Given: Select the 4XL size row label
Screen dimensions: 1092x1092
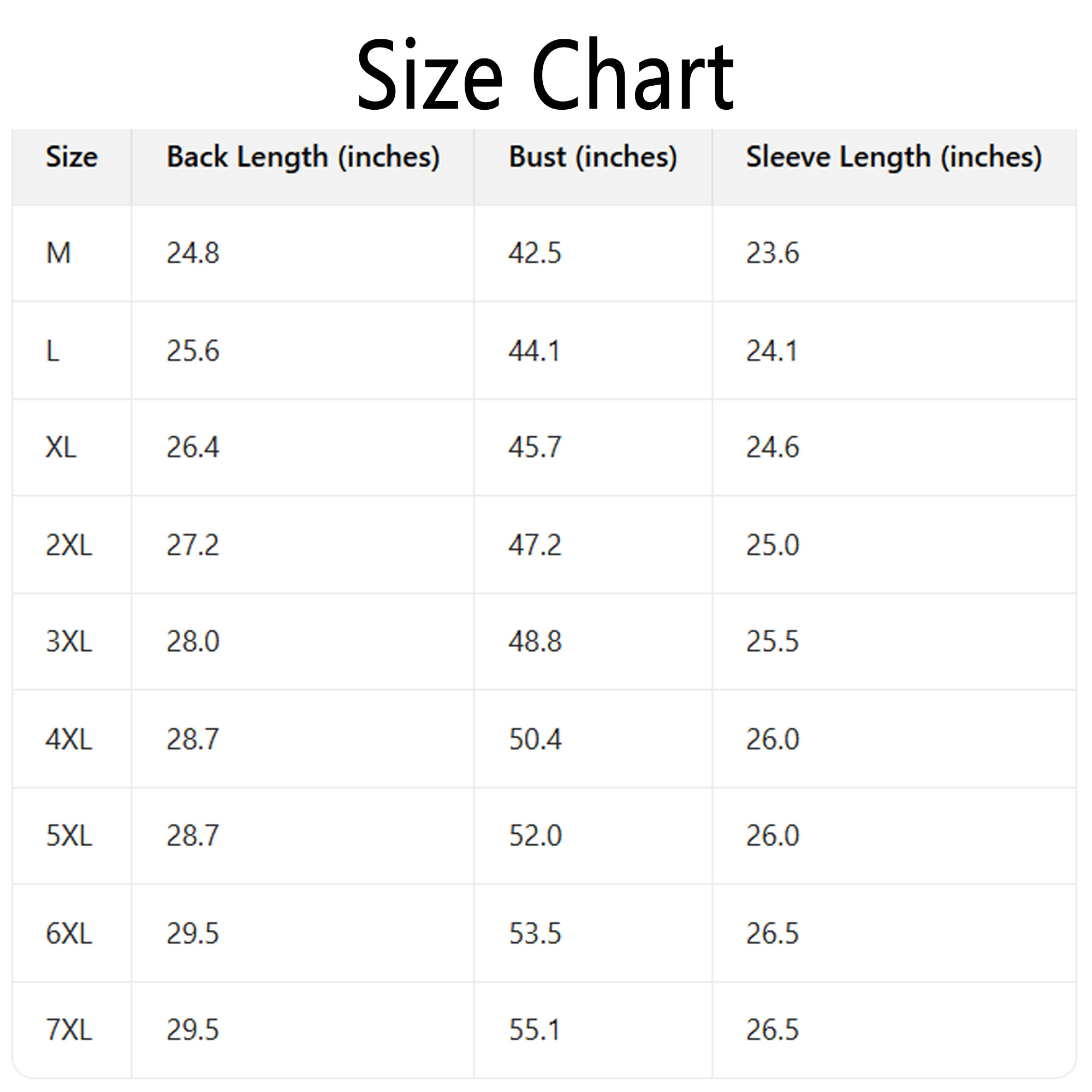Looking at the screenshot, I should [68, 739].
